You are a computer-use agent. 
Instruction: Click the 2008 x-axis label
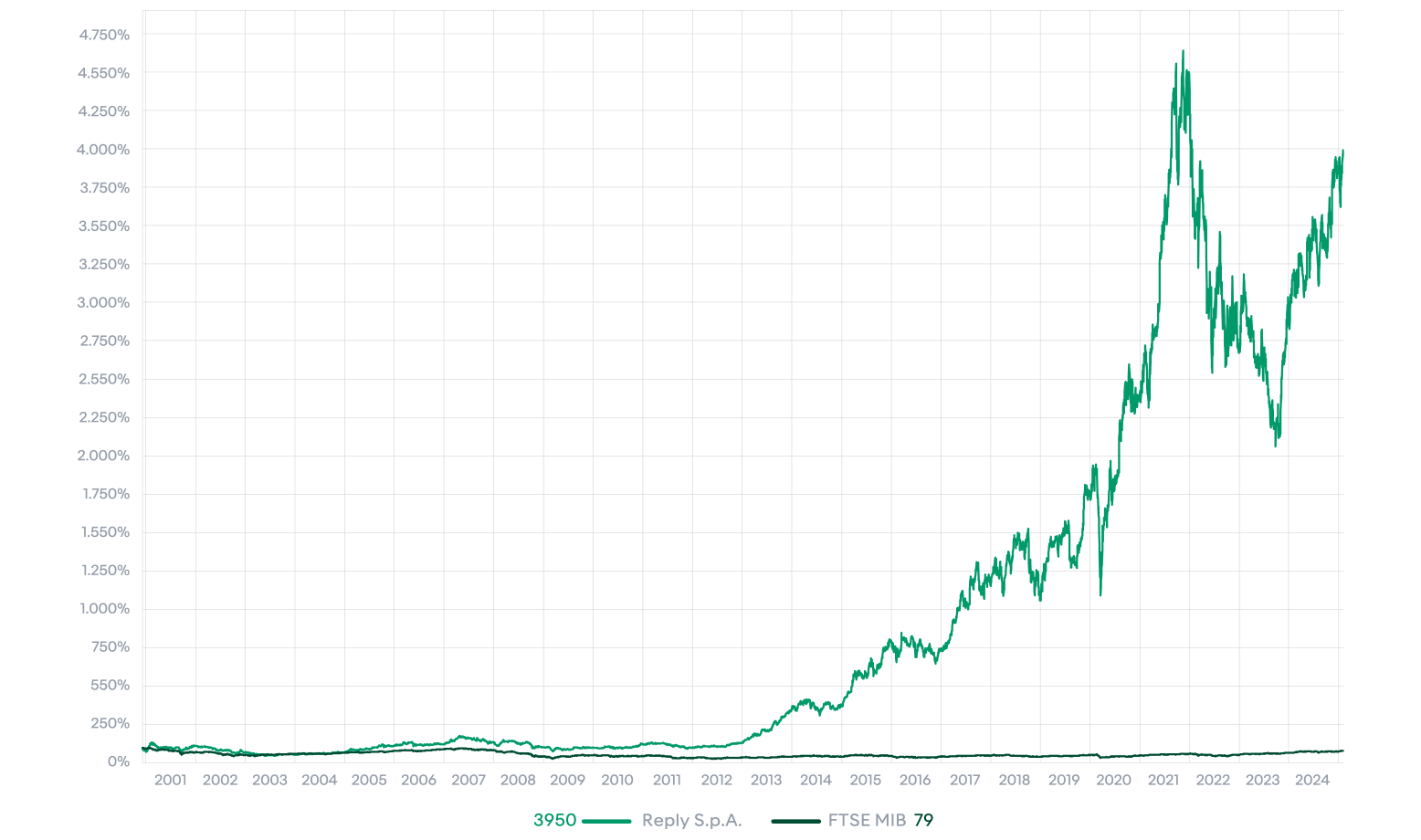click(x=518, y=780)
